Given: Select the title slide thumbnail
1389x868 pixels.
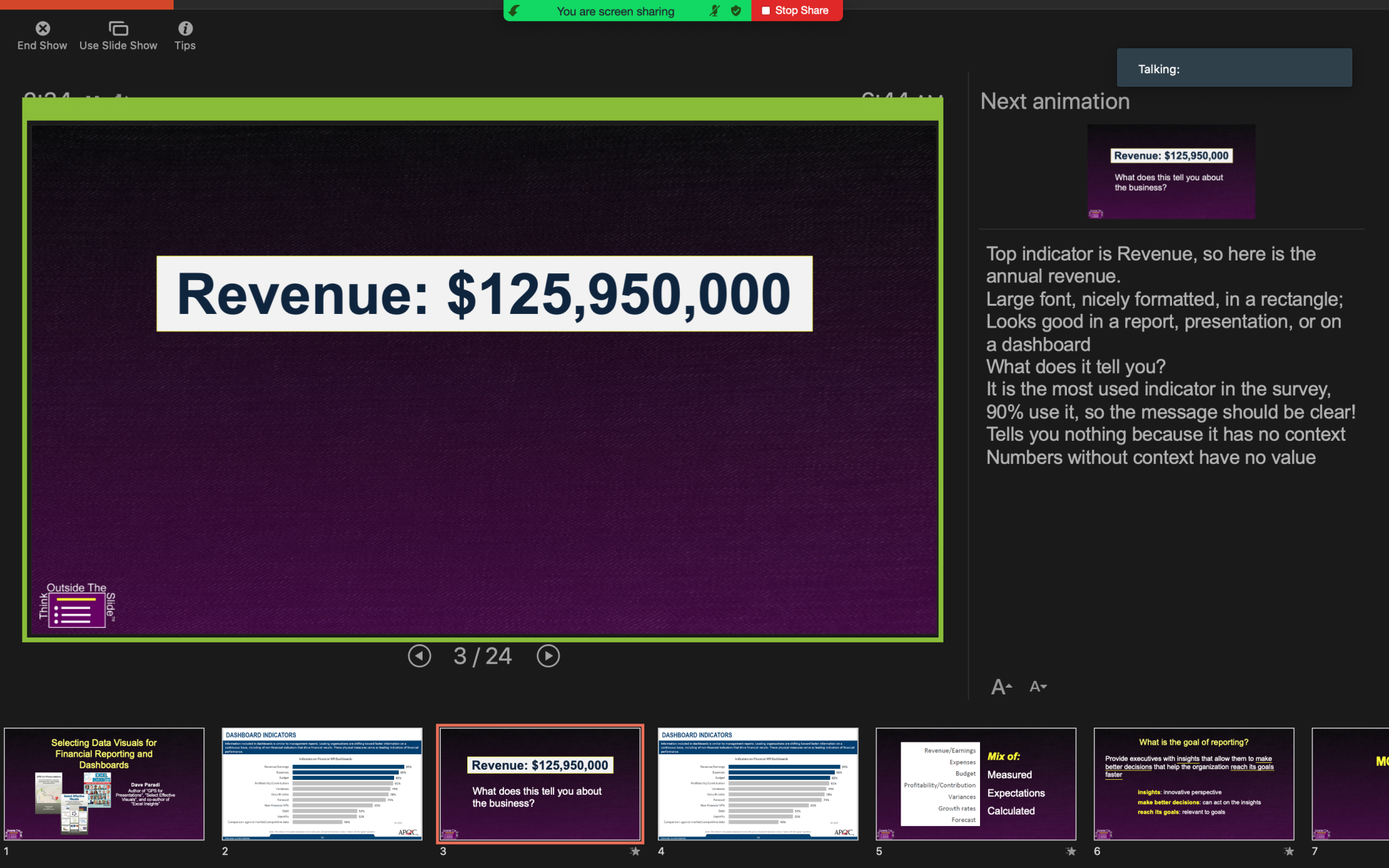Looking at the screenshot, I should [x=104, y=783].
